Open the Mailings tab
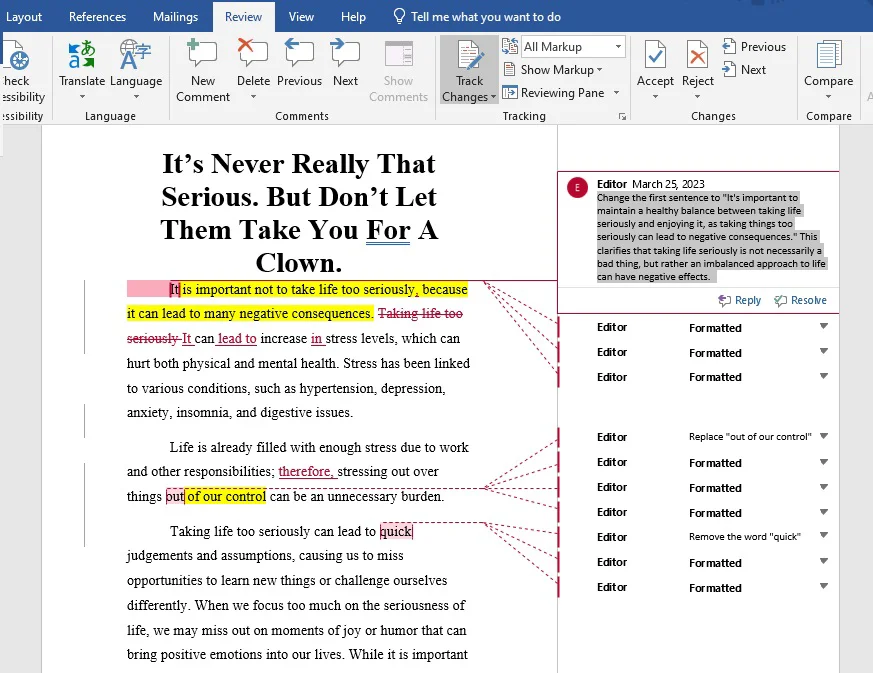873x673 pixels. pyautogui.click(x=175, y=17)
